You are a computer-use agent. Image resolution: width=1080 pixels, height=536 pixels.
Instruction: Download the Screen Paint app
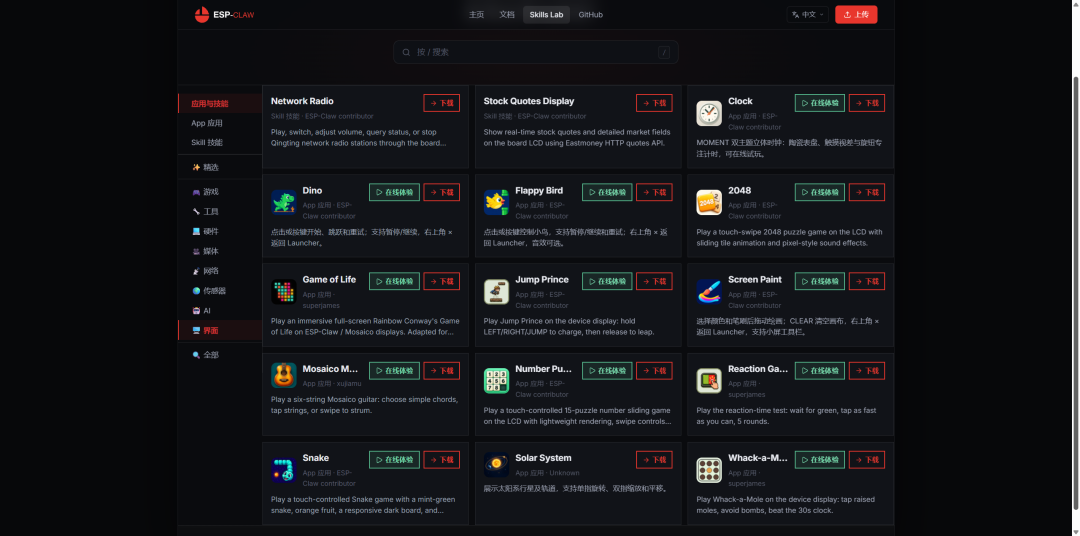866,281
